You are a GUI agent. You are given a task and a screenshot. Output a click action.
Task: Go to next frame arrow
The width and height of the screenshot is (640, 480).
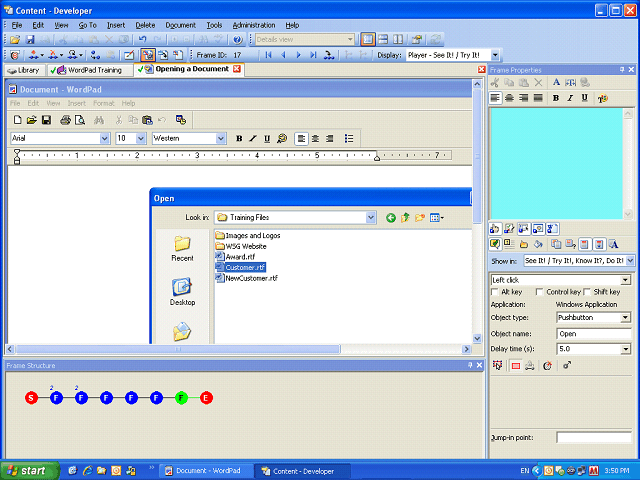(298, 55)
